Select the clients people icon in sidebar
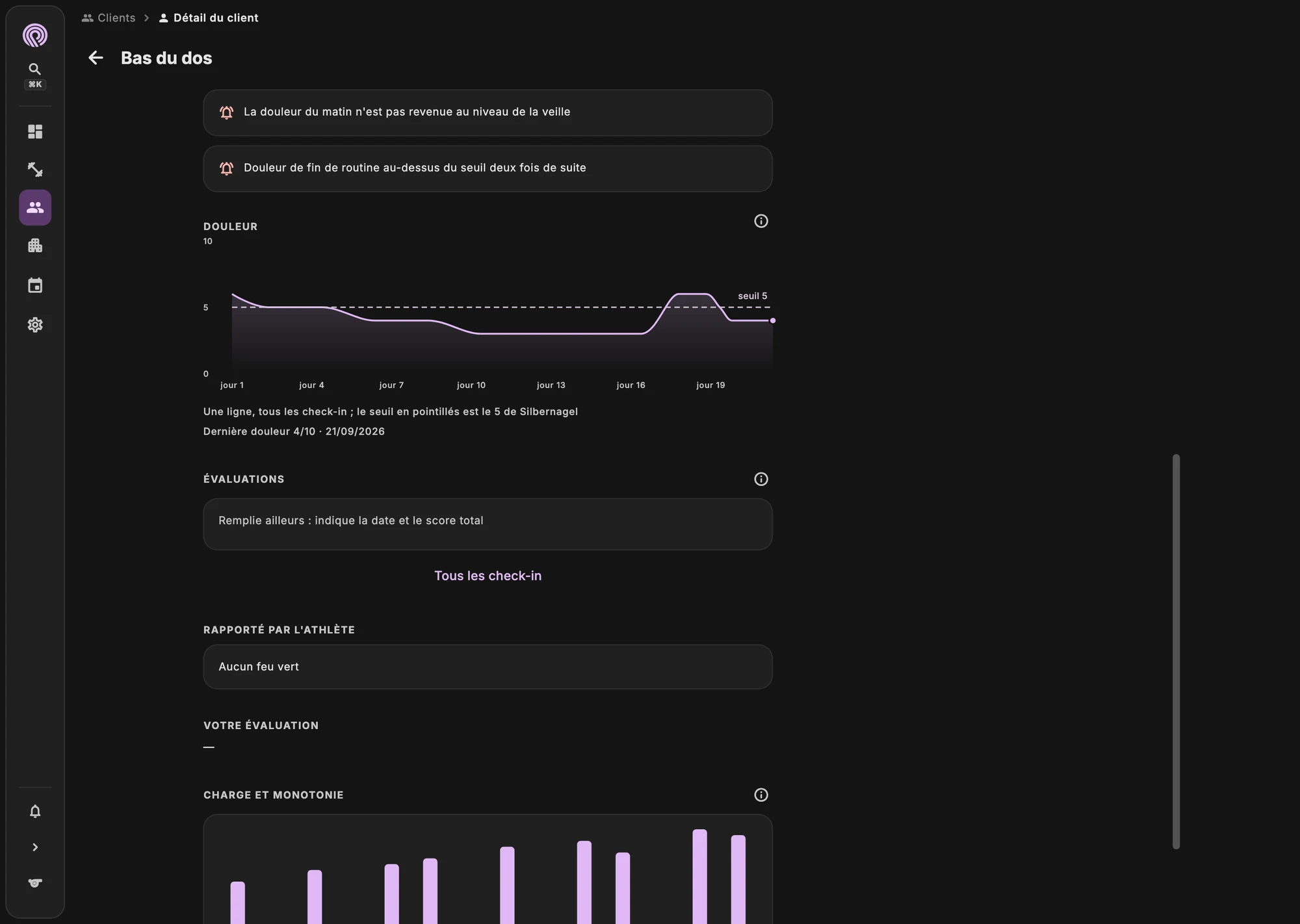 (x=35, y=207)
